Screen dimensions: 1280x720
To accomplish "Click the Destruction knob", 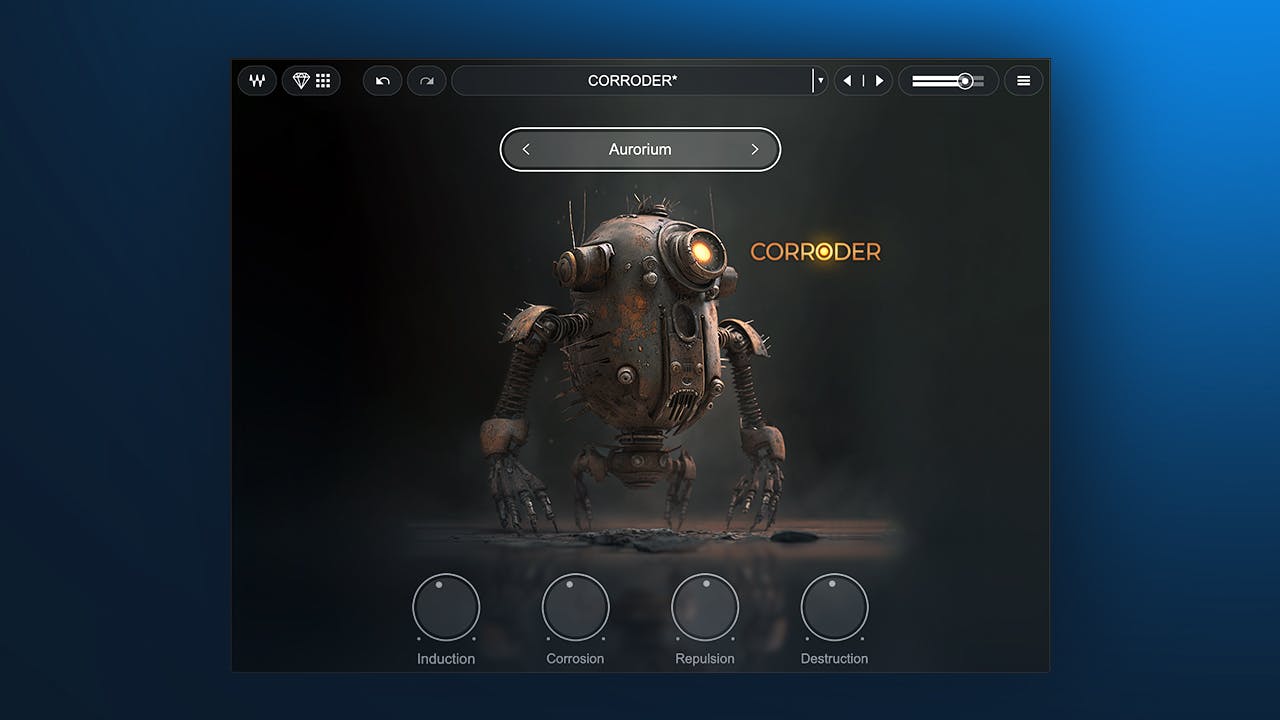I will click(x=834, y=607).
